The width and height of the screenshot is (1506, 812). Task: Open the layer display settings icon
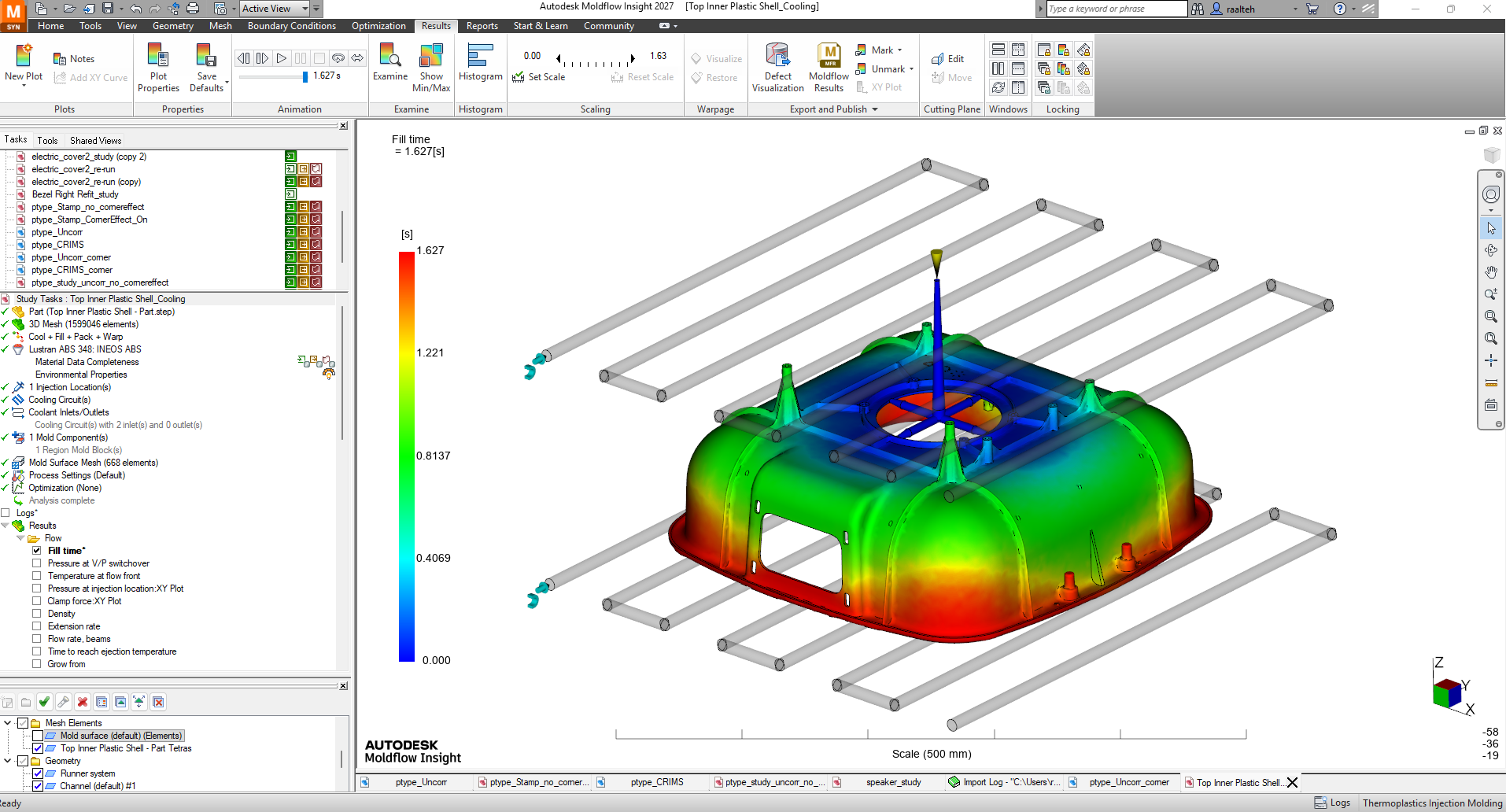click(102, 702)
